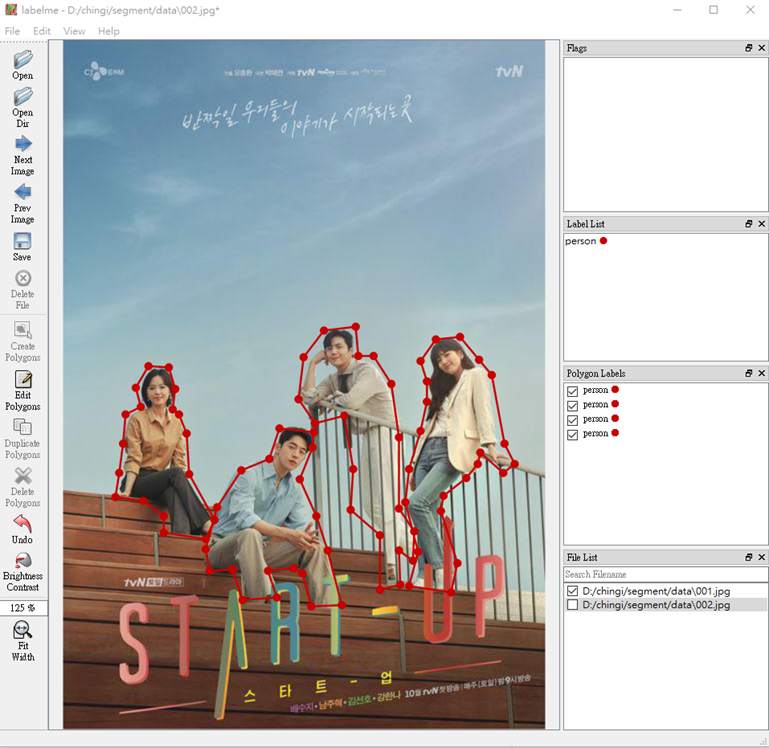The image size is (769, 748).
Task: Float the Label List panel
Action: [x=749, y=224]
